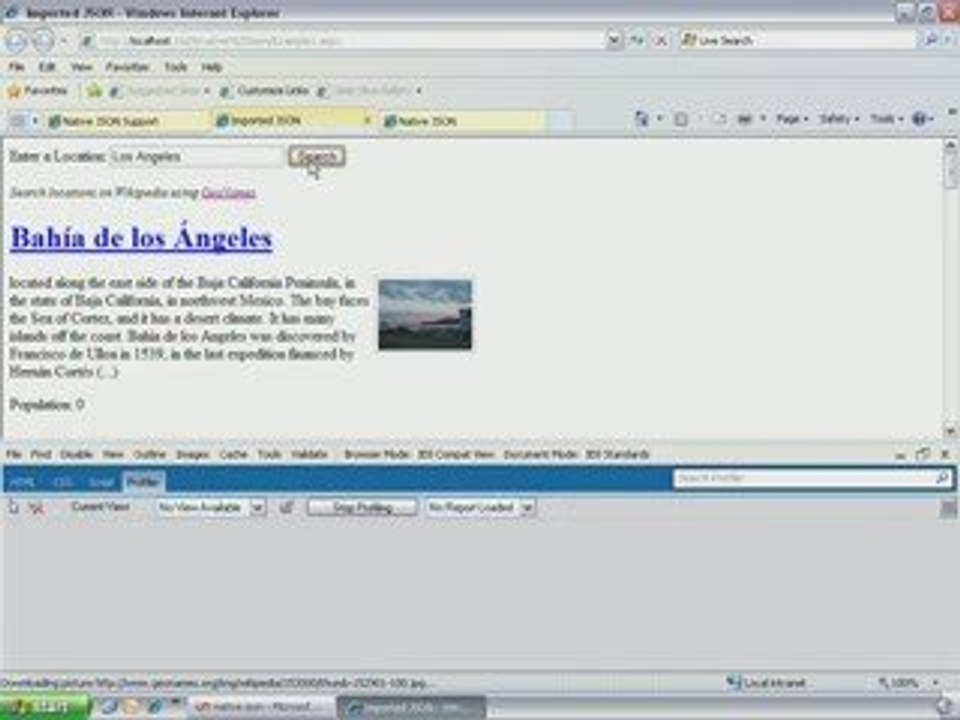The image size is (960, 720).
Task: Click the Search Profiler input box
Action: click(804, 478)
